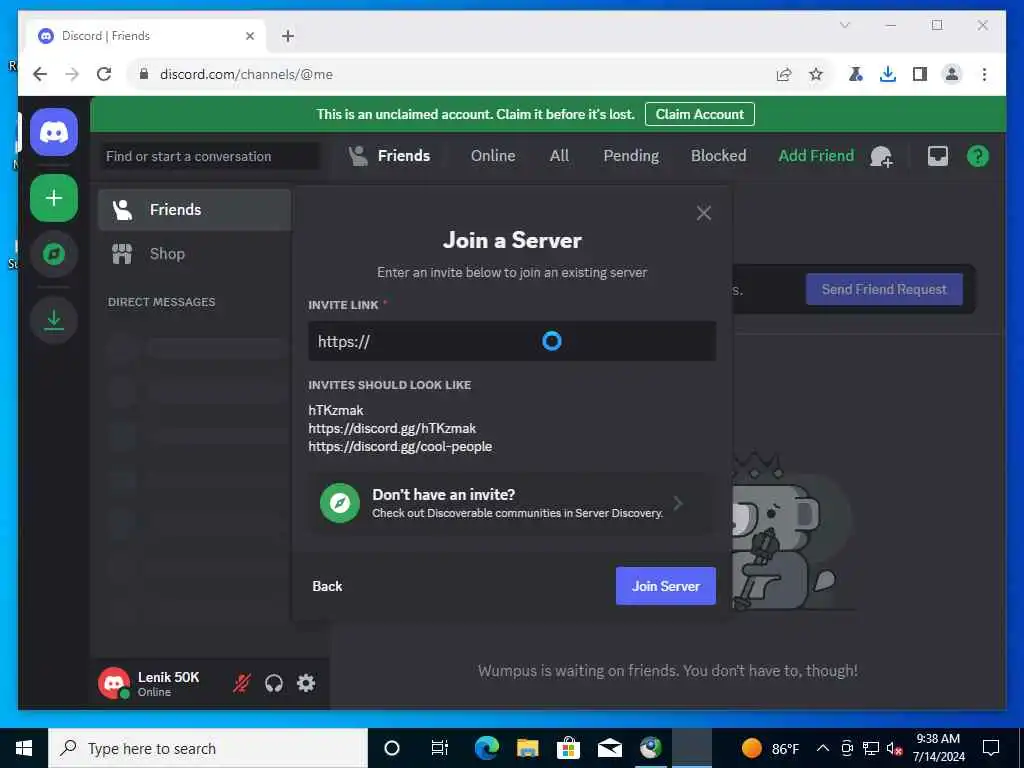Open Chrome three-dot menu

[984, 74]
